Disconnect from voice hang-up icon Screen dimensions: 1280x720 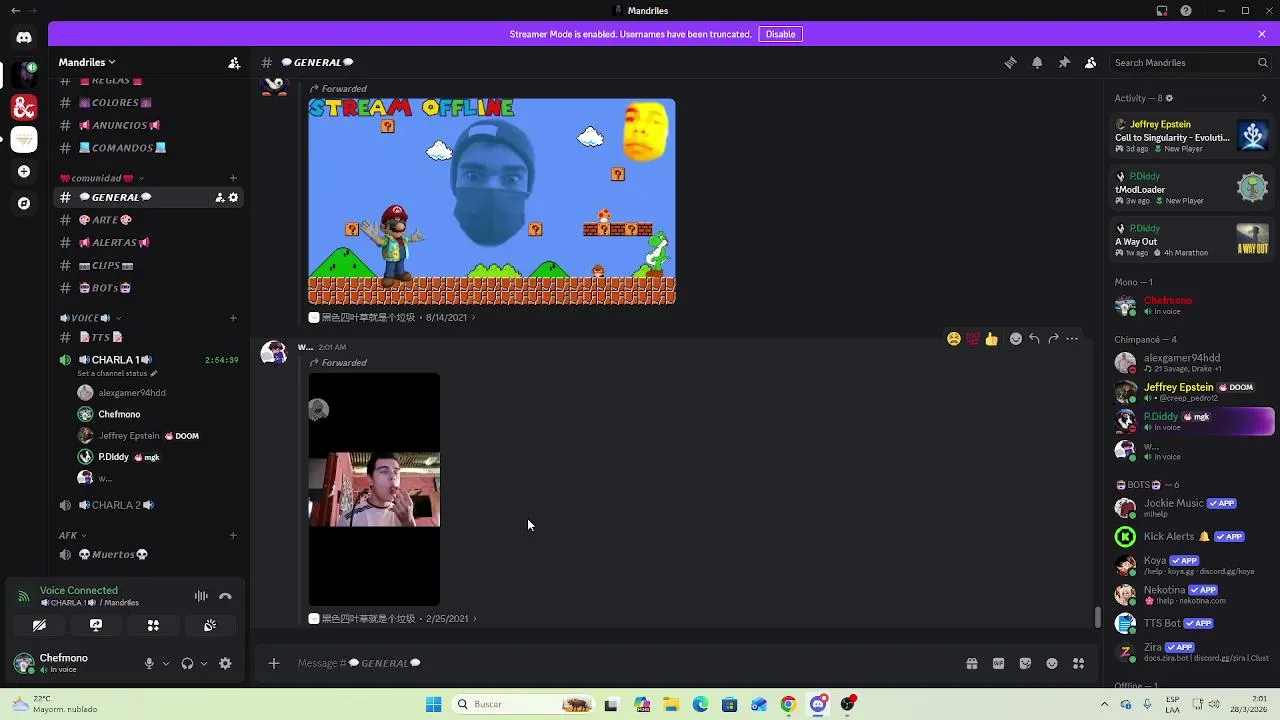(225, 596)
